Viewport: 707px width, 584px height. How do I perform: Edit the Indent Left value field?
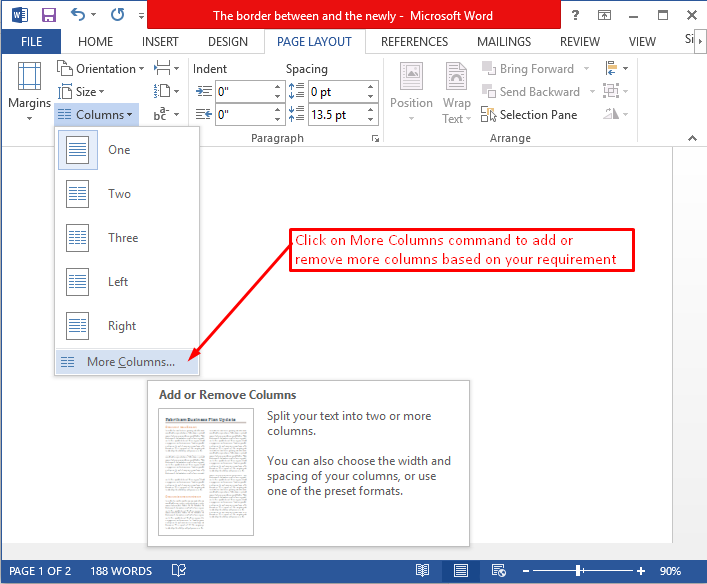coord(244,92)
